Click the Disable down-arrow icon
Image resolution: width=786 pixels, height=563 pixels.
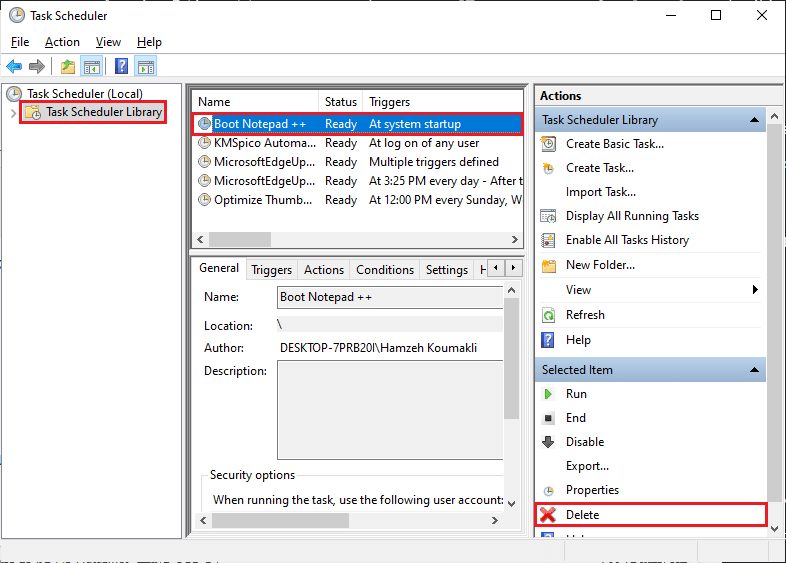pyautogui.click(x=548, y=442)
